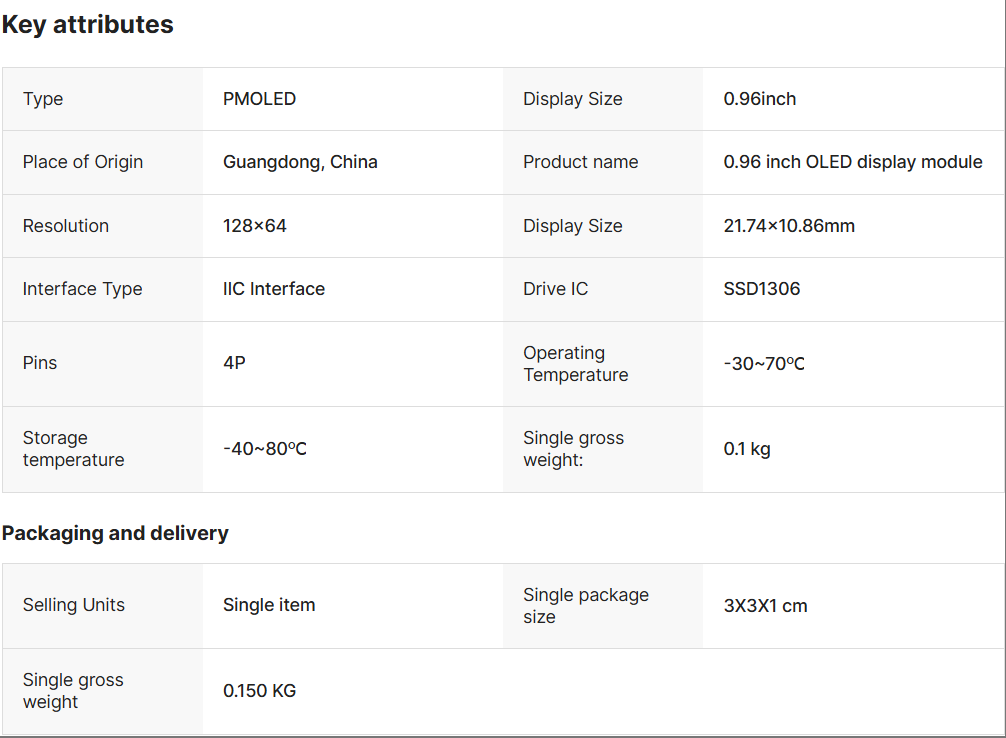This screenshot has height=738, width=1006.
Task: Click the 0.1 kg weight value
Action: (x=746, y=449)
